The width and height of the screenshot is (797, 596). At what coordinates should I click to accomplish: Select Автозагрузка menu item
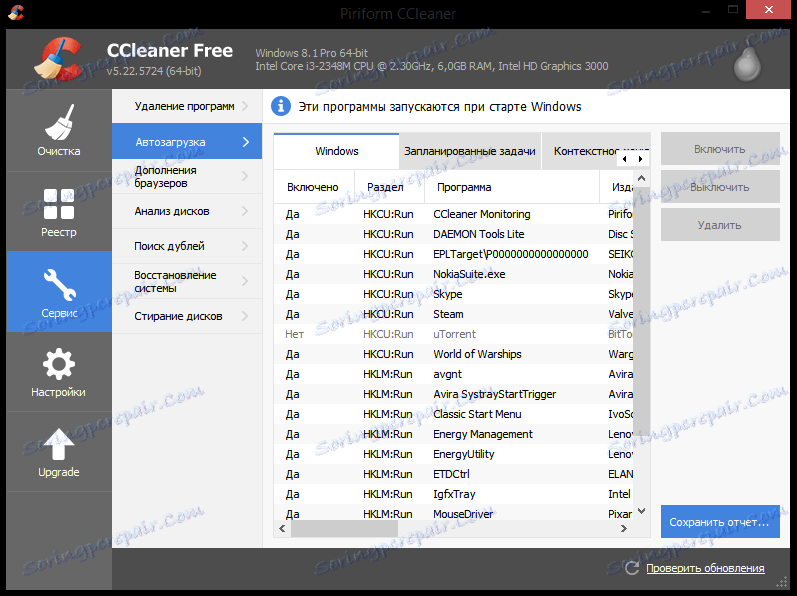(x=187, y=142)
